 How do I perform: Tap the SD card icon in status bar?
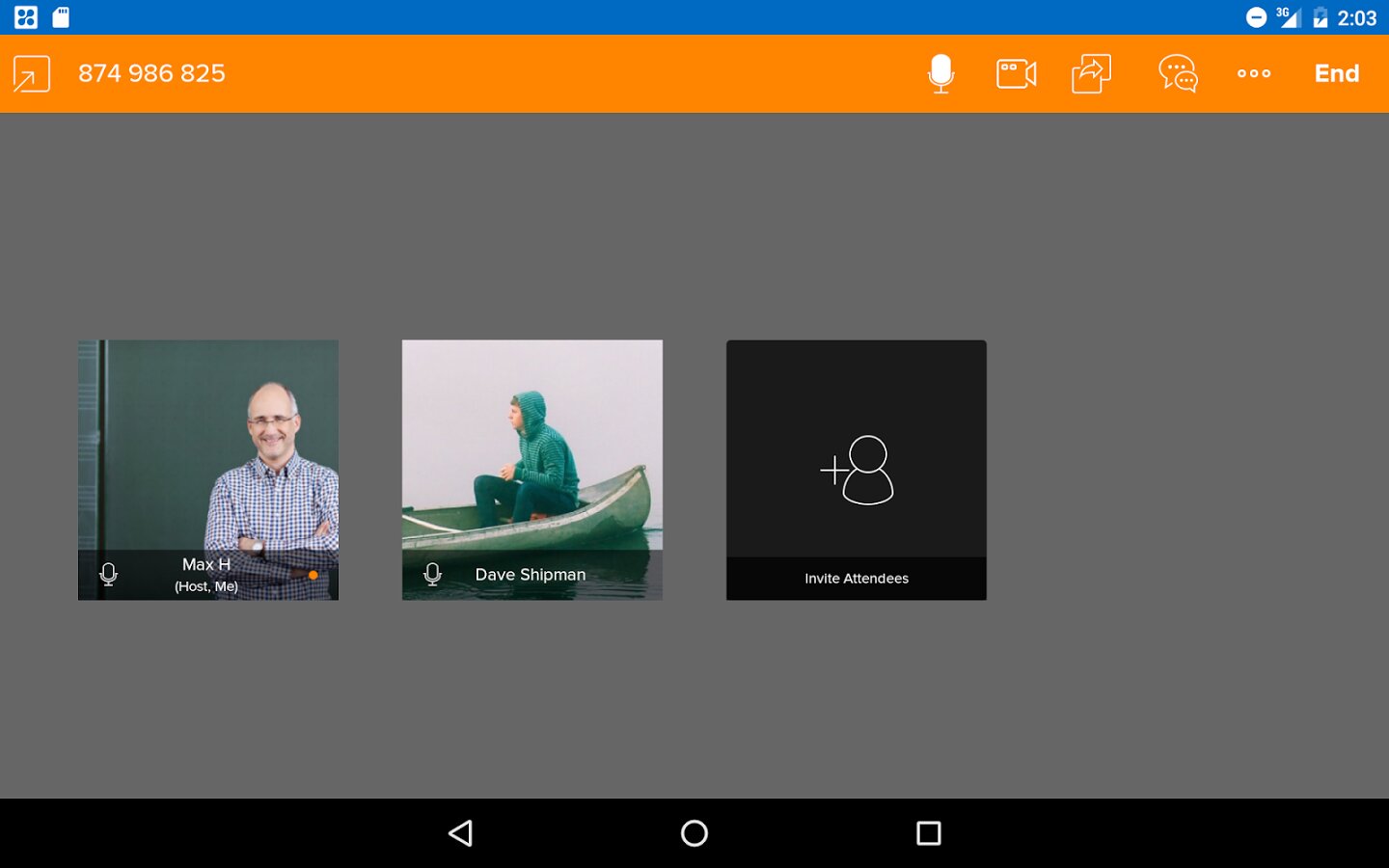coord(61,17)
